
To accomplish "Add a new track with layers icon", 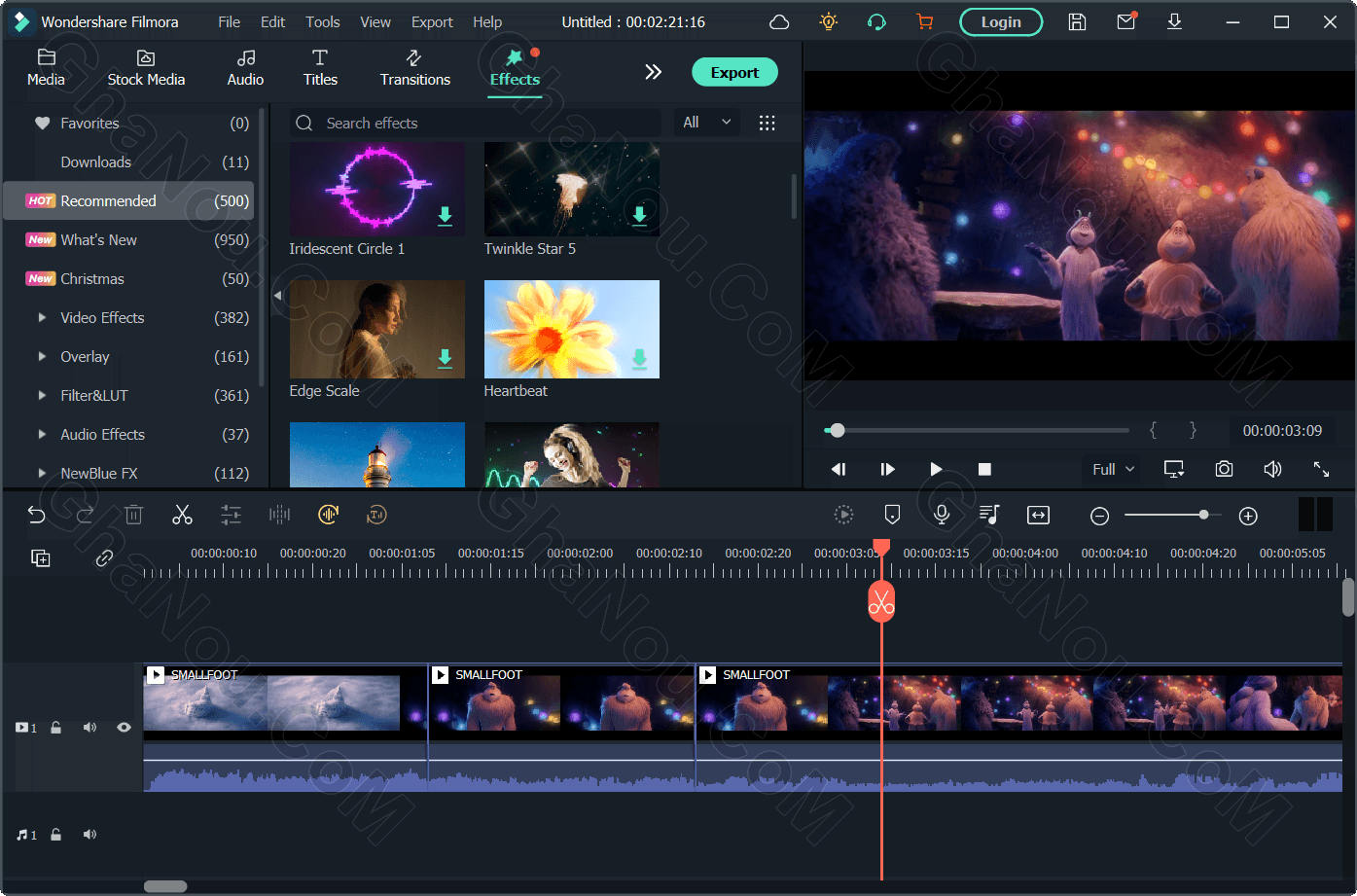I will pyautogui.click(x=41, y=558).
